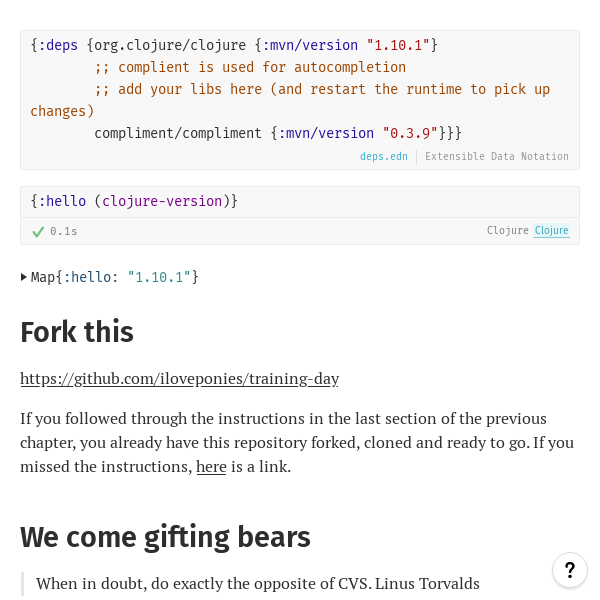The width and height of the screenshot is (600, 600).
Task: Click the gray Clojure language label
Action: [507, 231]
